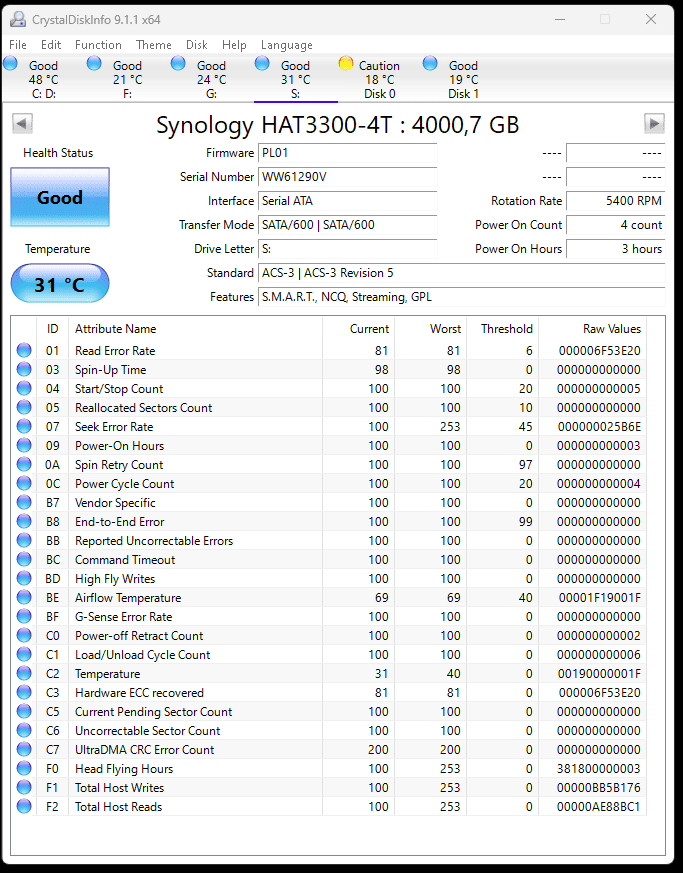Open the Function menu

pos(98,45)
